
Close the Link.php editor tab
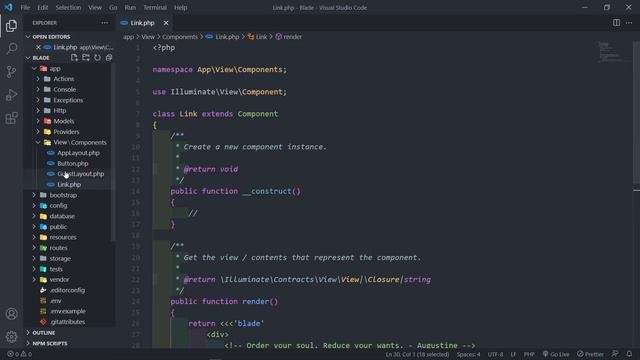pyautogui.click(x=166, y=23)
